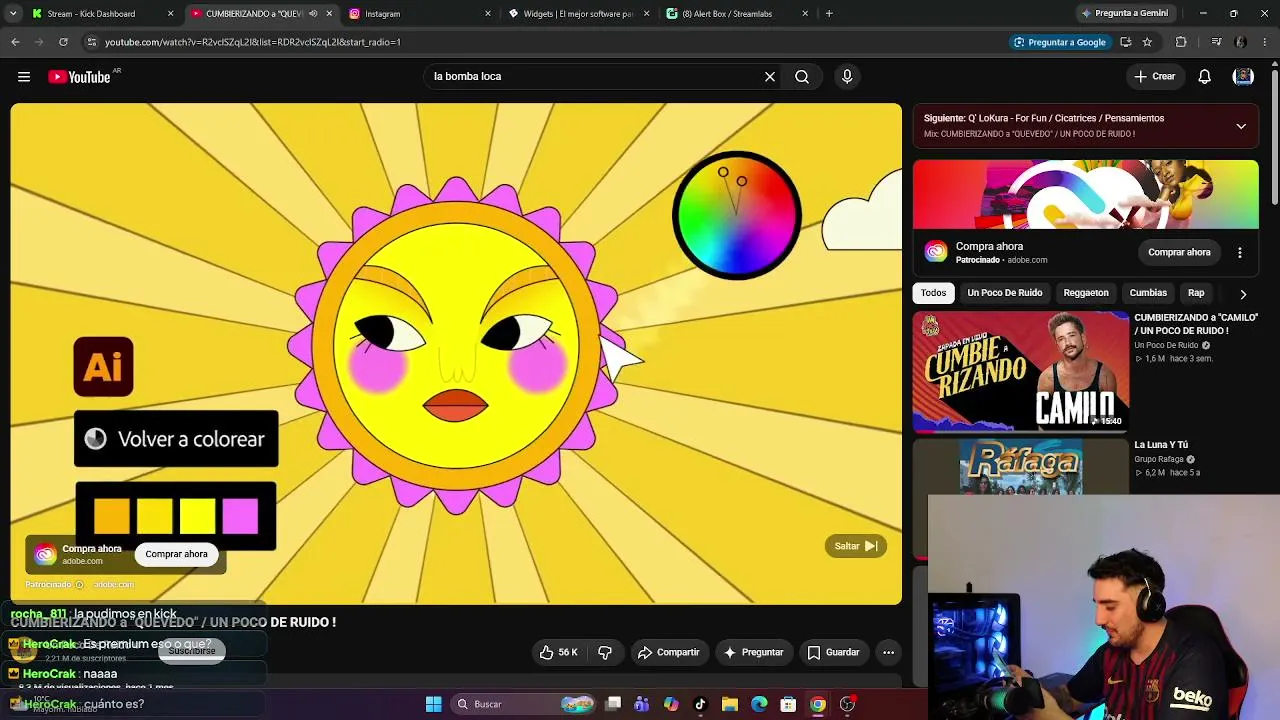This screenshot has width=1280, height=720.
Task: Click the Suscribirse button
Action: coord(191,651)
